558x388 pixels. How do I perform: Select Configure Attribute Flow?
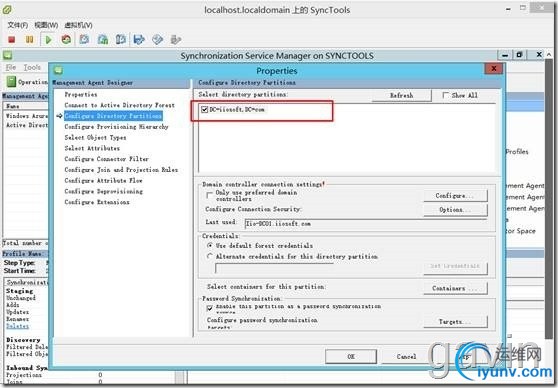tap(104, 180)
